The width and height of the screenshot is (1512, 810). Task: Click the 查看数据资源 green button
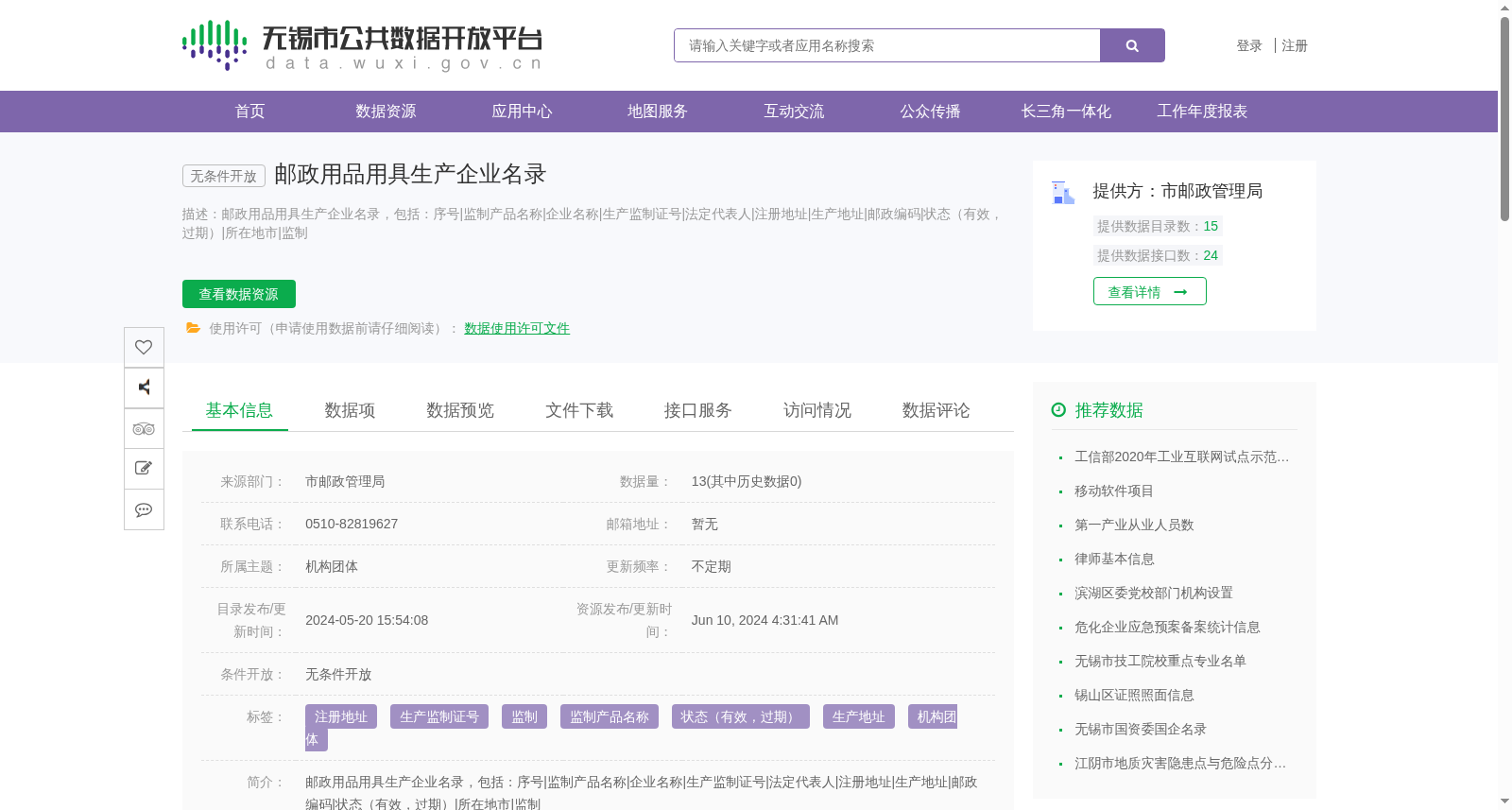point(239,294)
